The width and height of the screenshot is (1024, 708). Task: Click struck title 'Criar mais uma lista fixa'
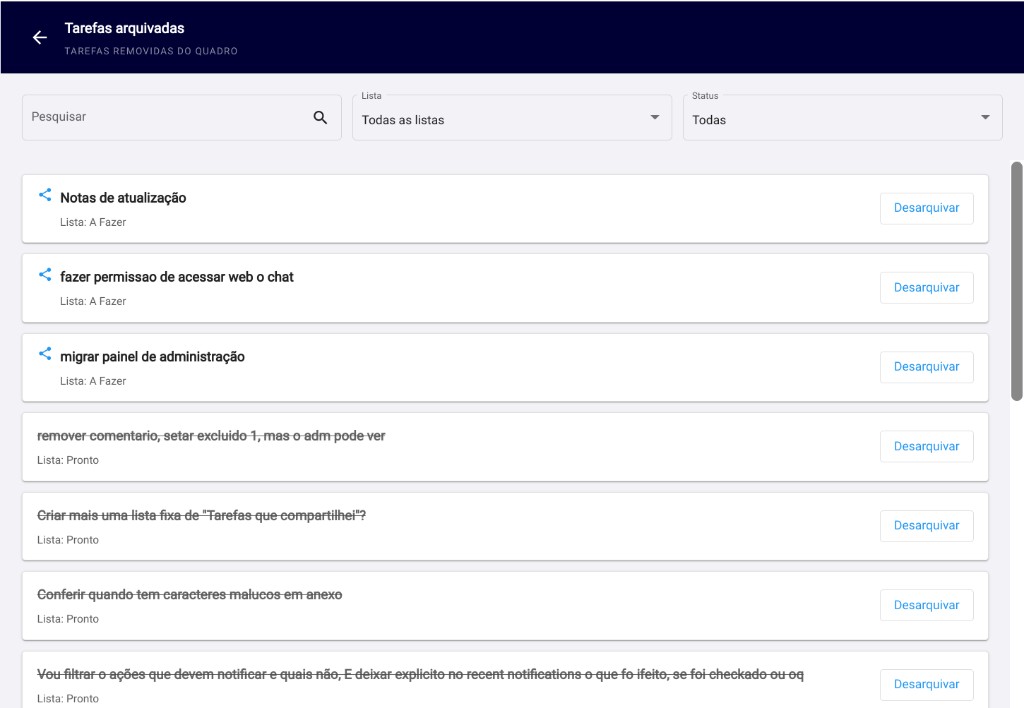click(x=201, y=515)
